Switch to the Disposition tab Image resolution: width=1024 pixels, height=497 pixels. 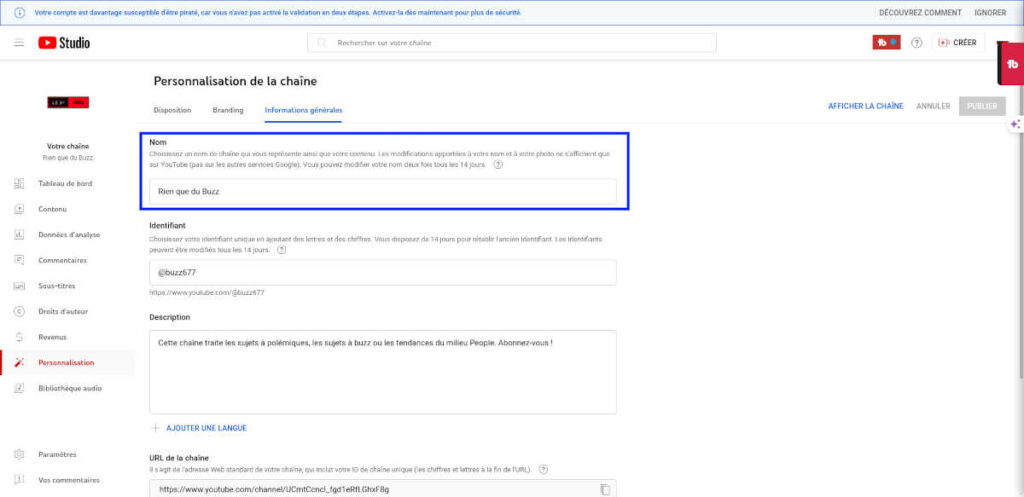coord(172,110)
